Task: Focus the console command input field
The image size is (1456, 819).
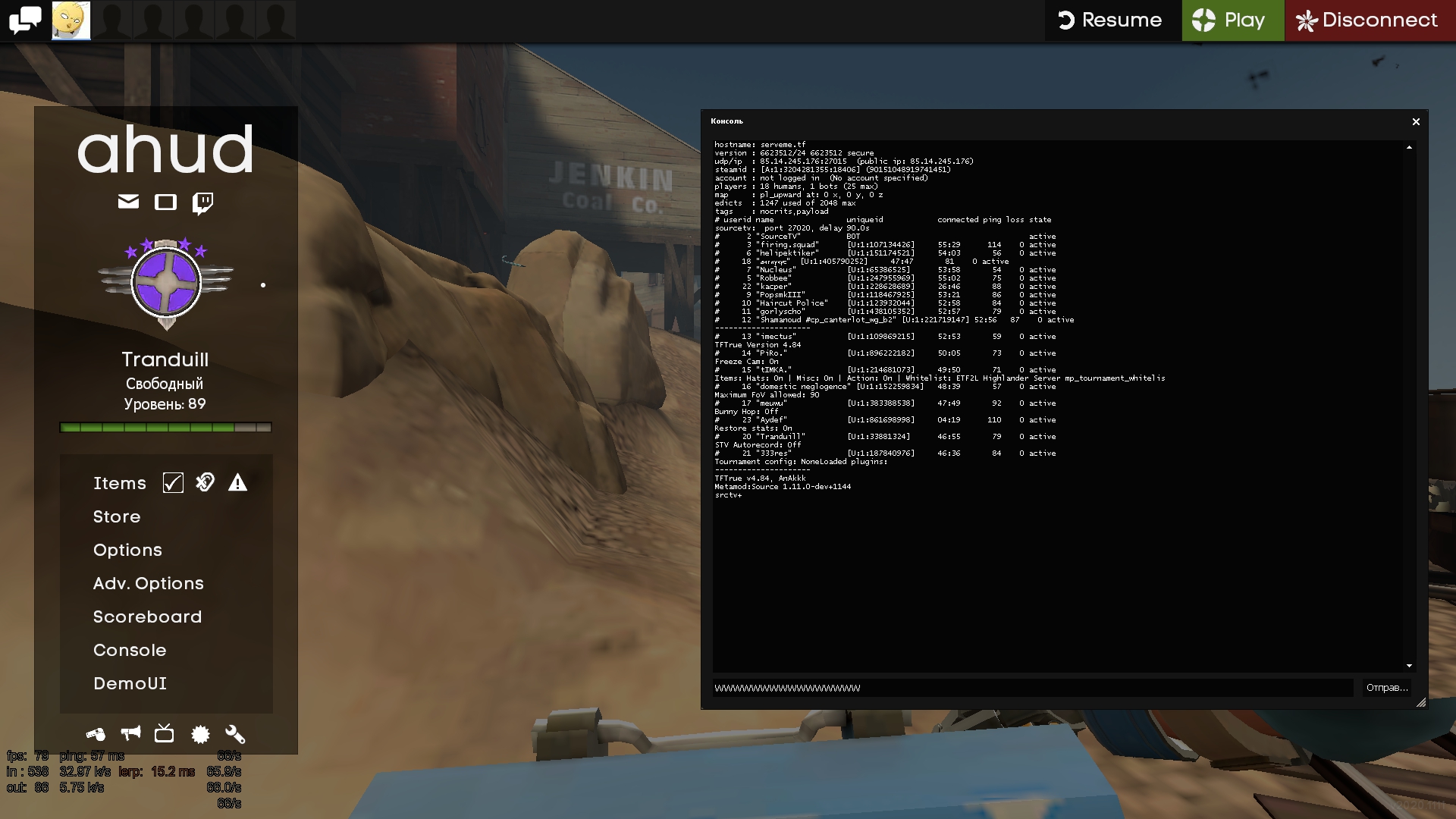Action: tap(1033, 688)
